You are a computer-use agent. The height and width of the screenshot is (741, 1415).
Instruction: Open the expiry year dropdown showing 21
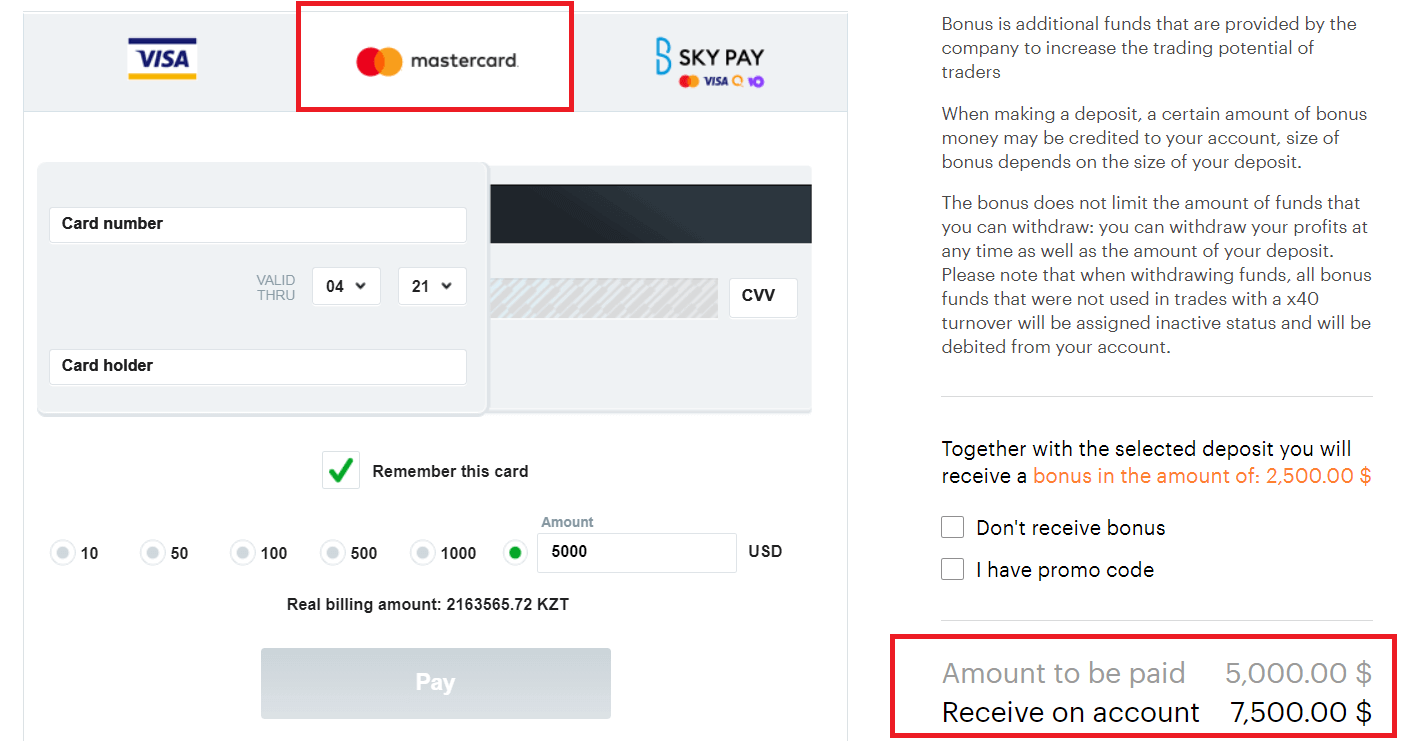[x=432, y=286]
